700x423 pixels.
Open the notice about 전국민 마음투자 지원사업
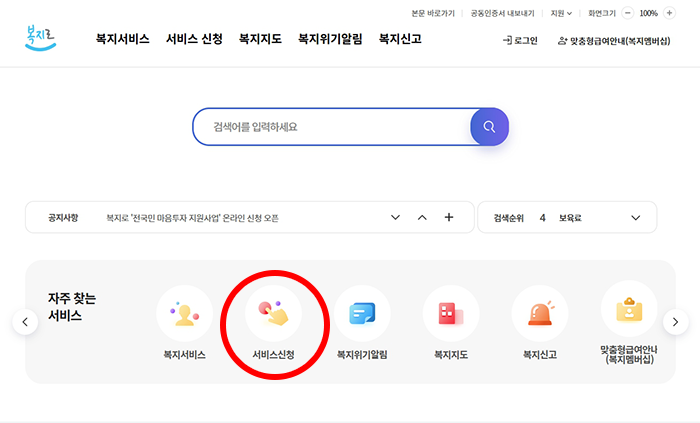pos(192,218)
